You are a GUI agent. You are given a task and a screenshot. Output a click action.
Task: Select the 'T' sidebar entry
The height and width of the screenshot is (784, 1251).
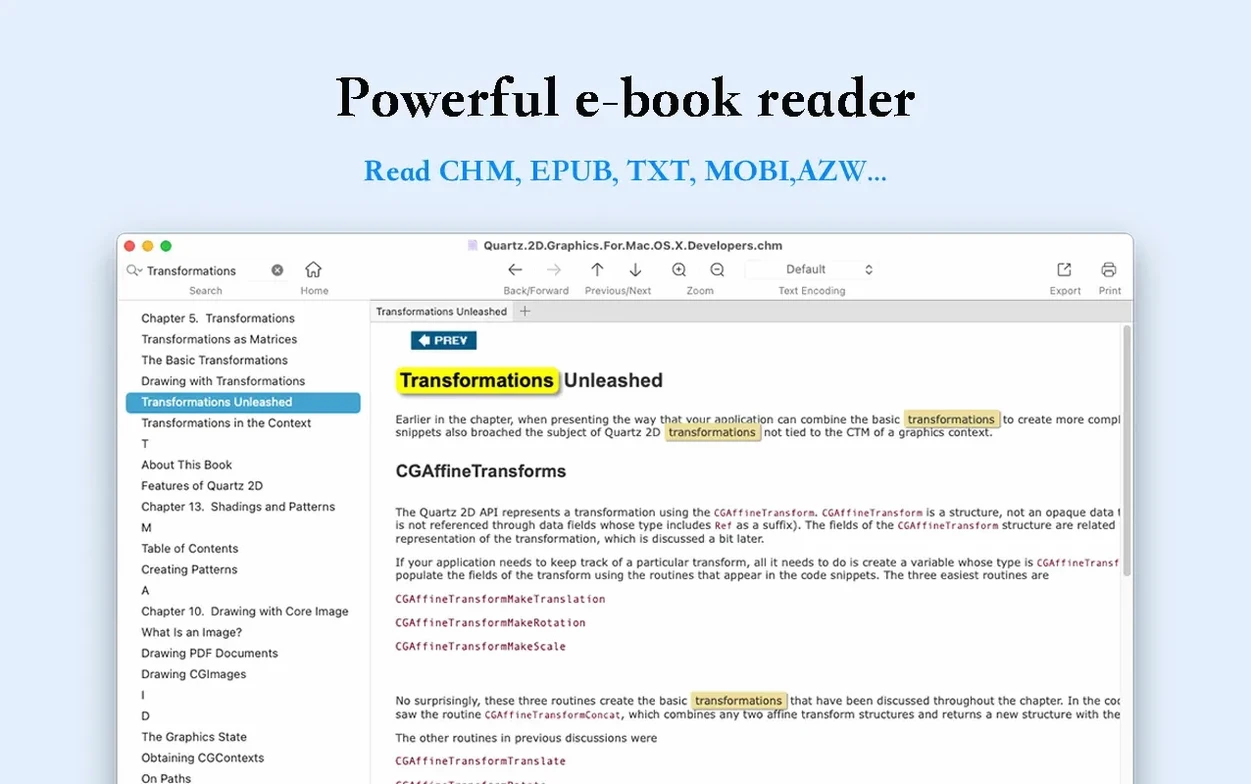coord(145,444)
